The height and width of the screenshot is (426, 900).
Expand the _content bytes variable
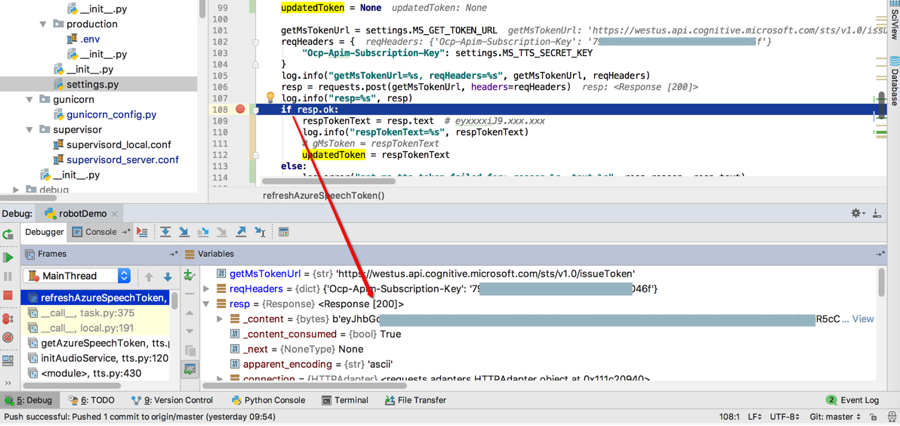220,319
